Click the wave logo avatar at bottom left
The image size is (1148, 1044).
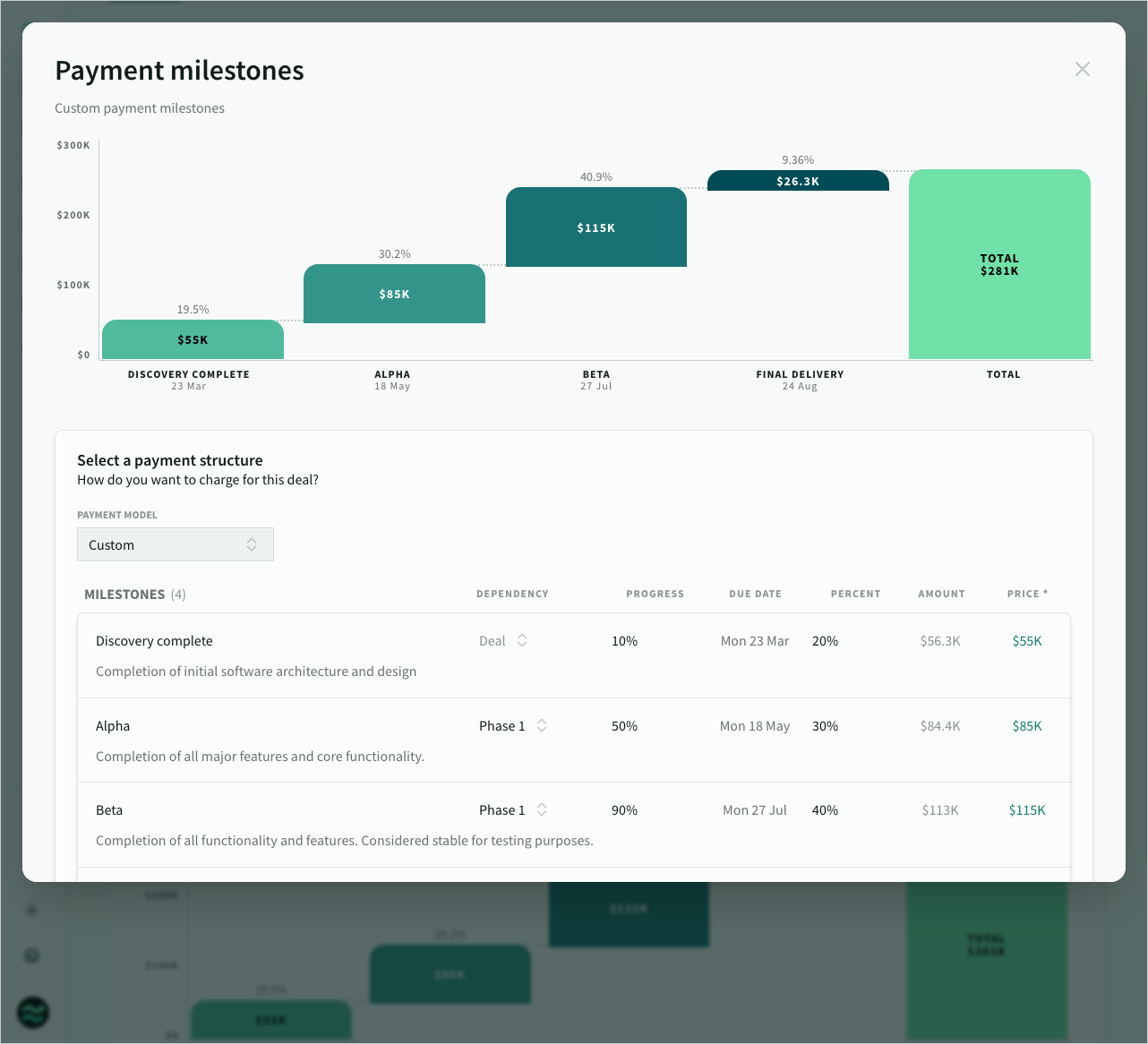coord(32,1013)
